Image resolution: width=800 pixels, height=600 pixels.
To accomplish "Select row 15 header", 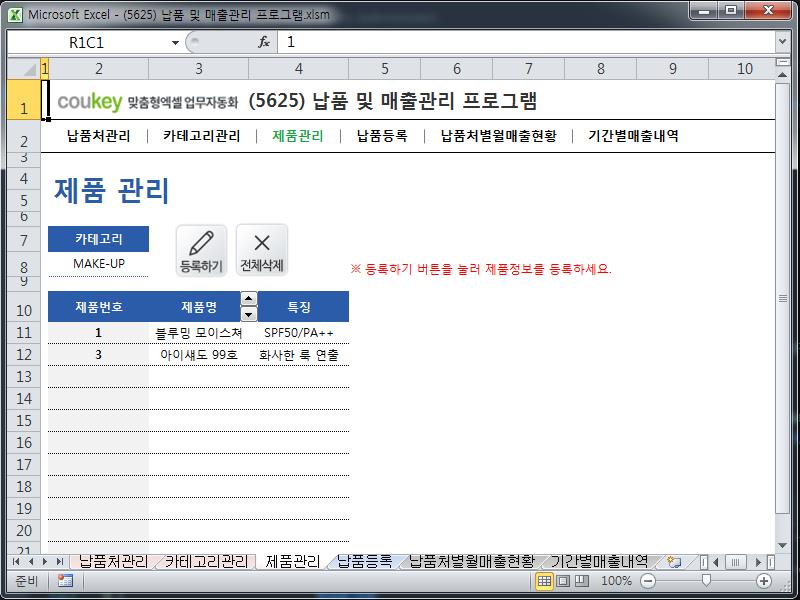I will (24, 420).
